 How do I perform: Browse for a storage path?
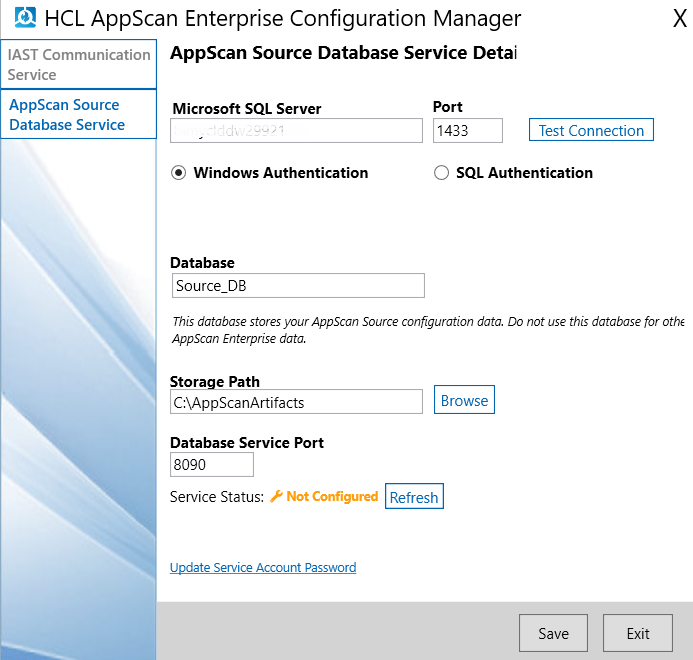point(464,401)
